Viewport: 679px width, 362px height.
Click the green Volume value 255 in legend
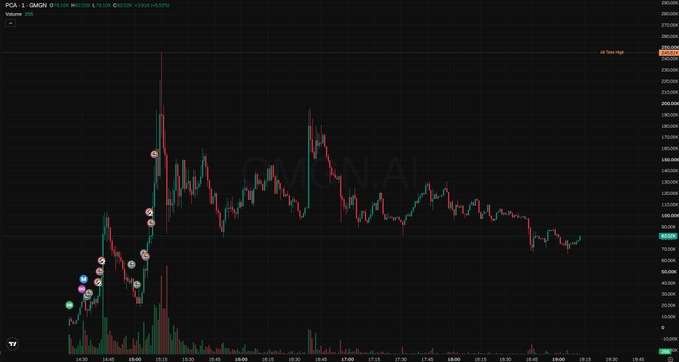[29, 14]
